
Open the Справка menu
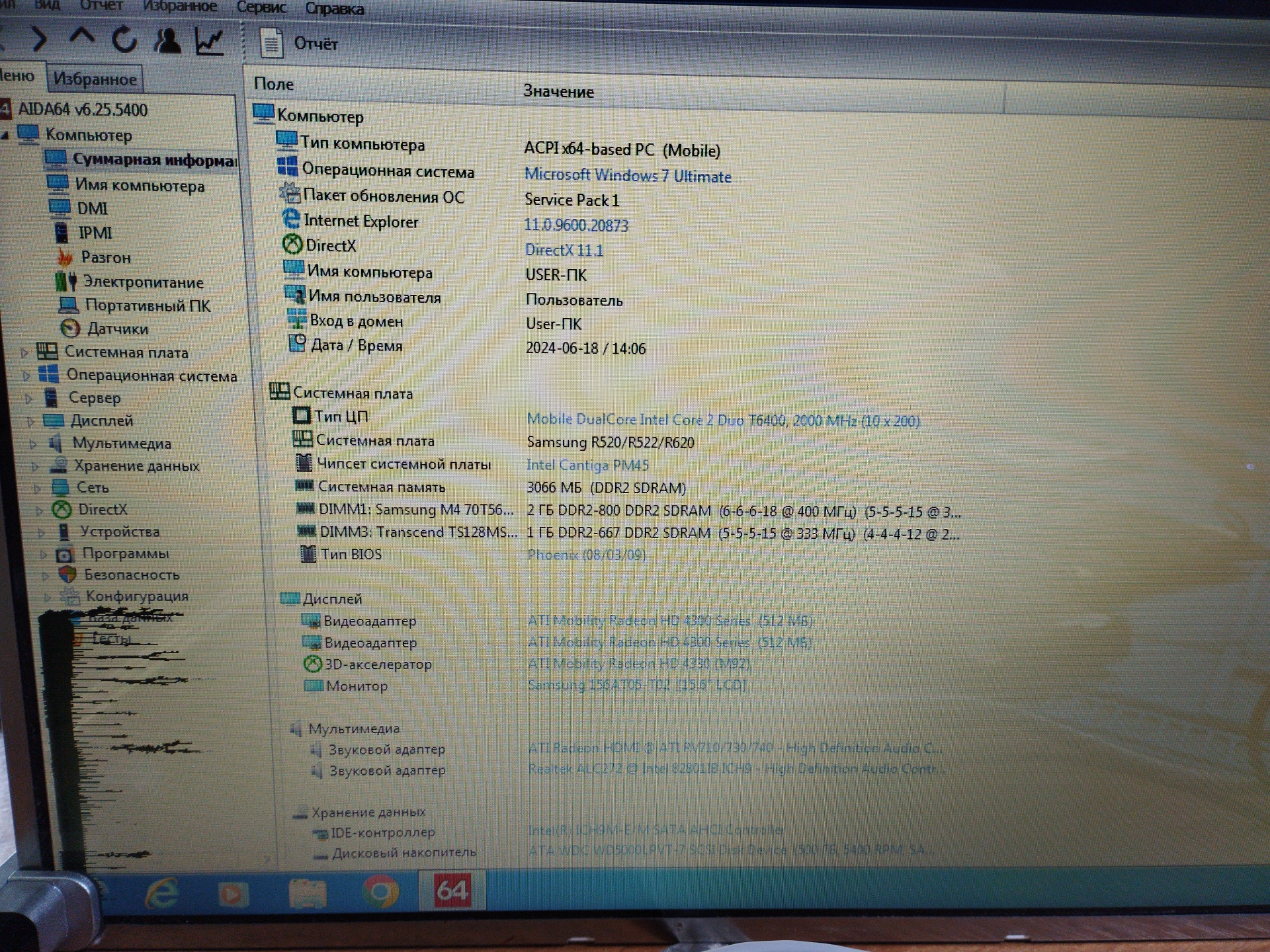(334, 9)
